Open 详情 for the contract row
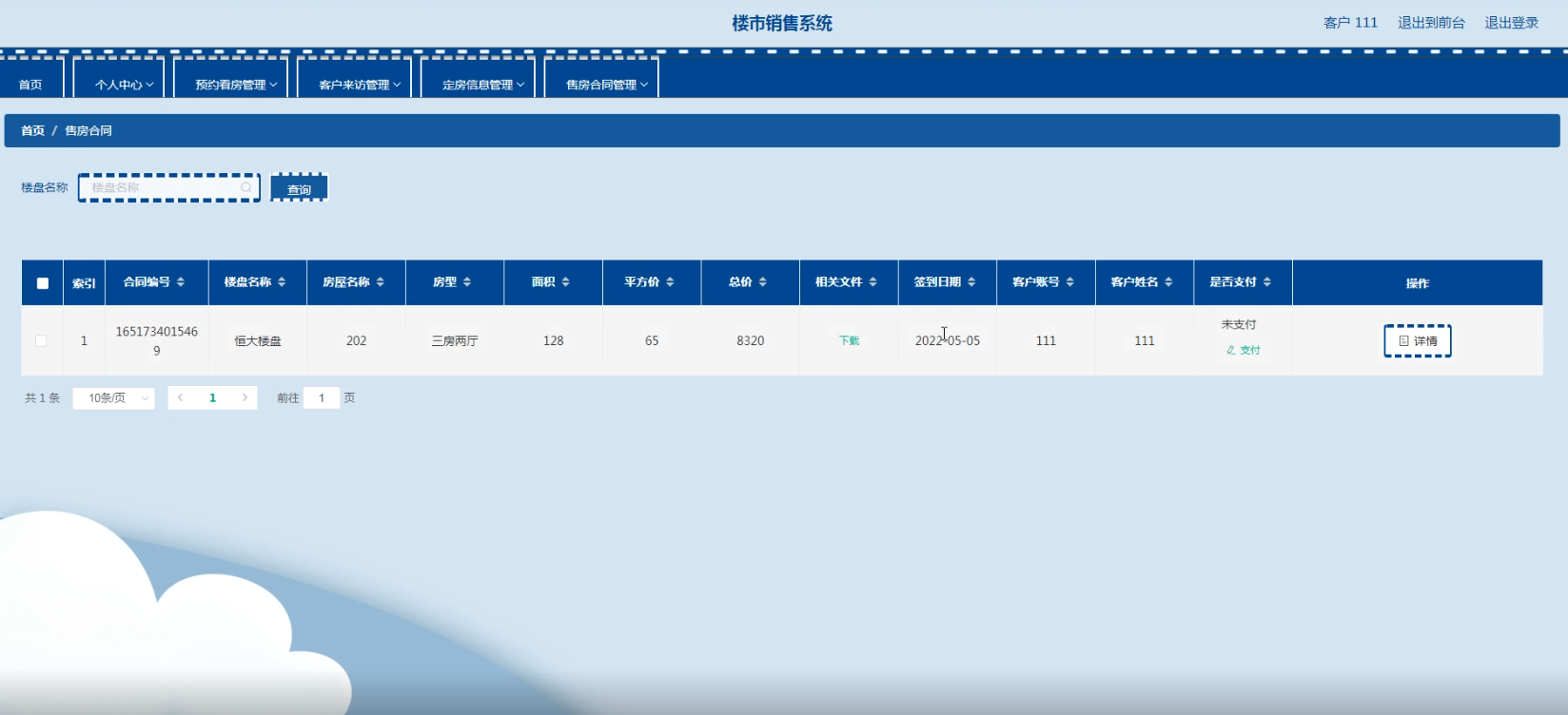 coord(1418,340)
